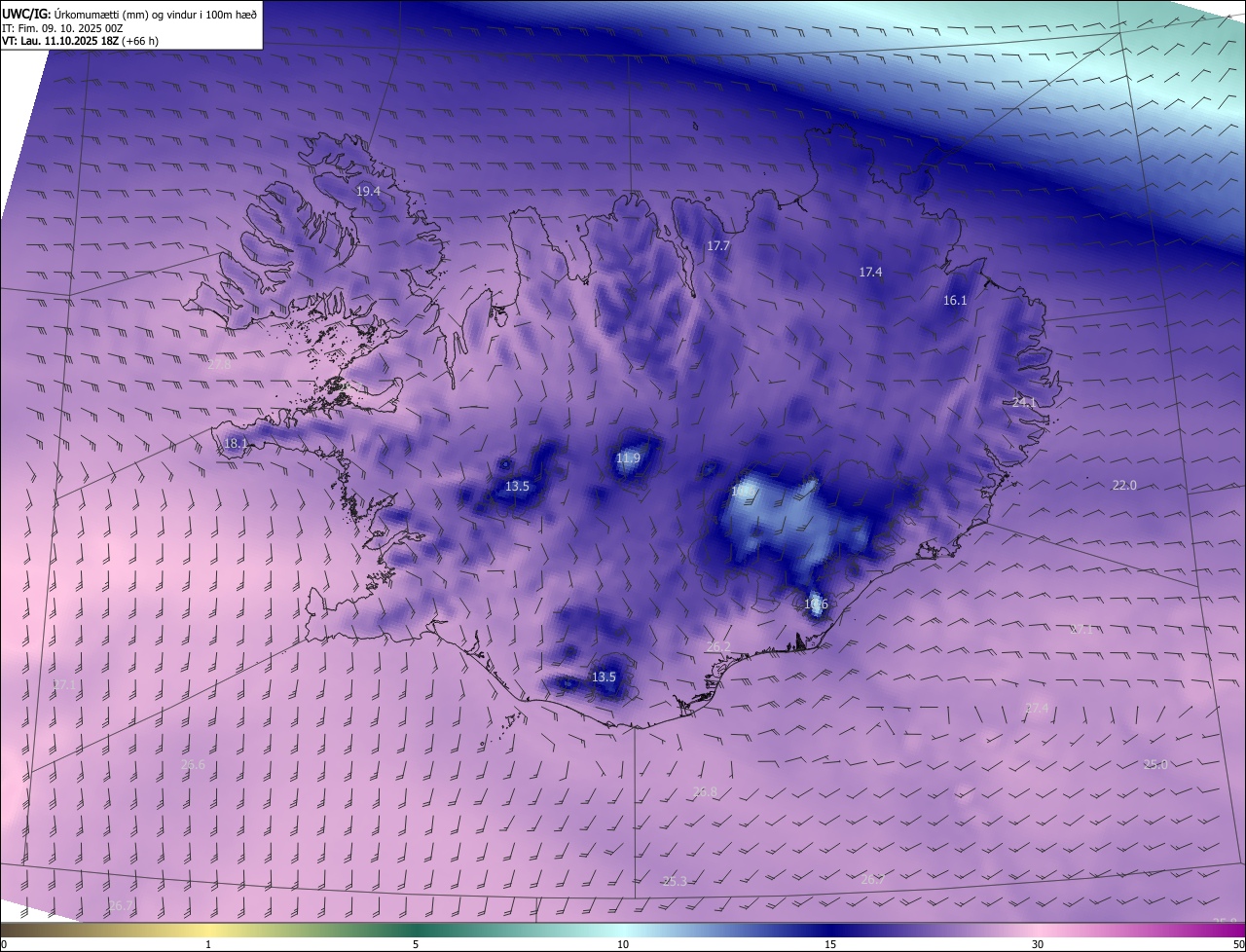1246x952 pixels.
Task: Click the 13.5 value over Langjökull glacier
Action: coord(517,486)
